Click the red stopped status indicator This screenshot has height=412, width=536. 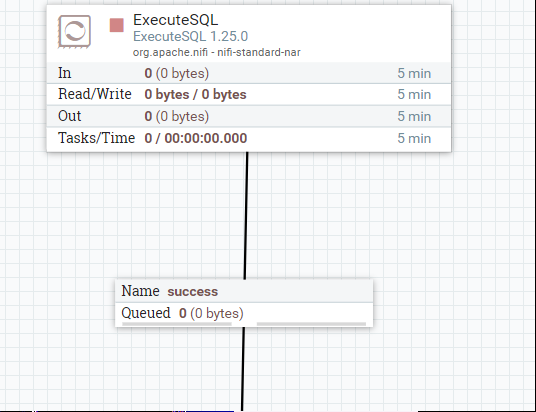click(x=117, y=25)
